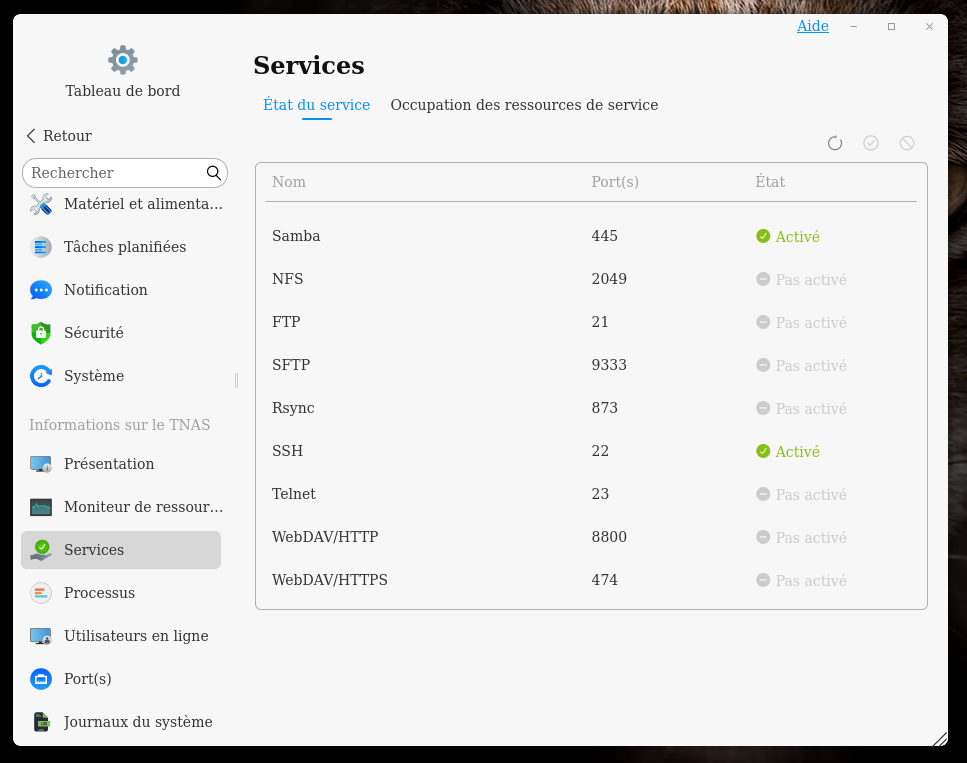Click the enable service checkmark icon

(871, 143)
